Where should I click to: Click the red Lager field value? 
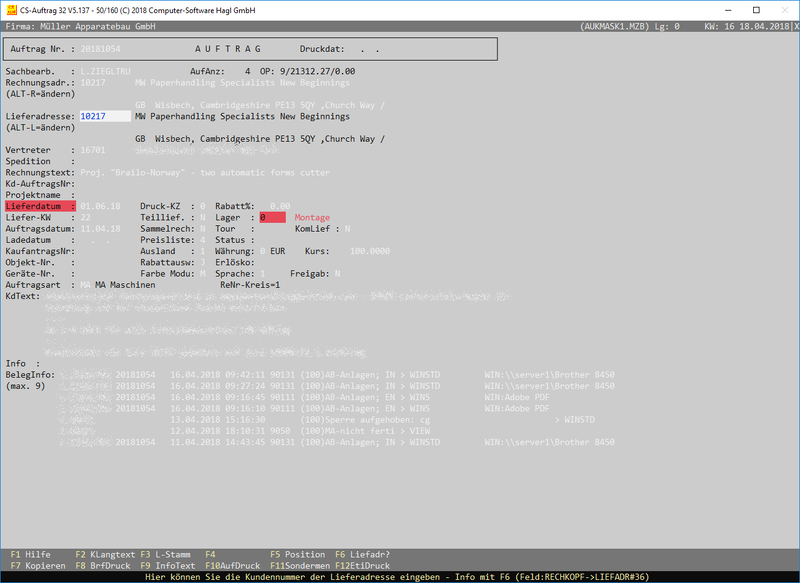tap(272, 217)
